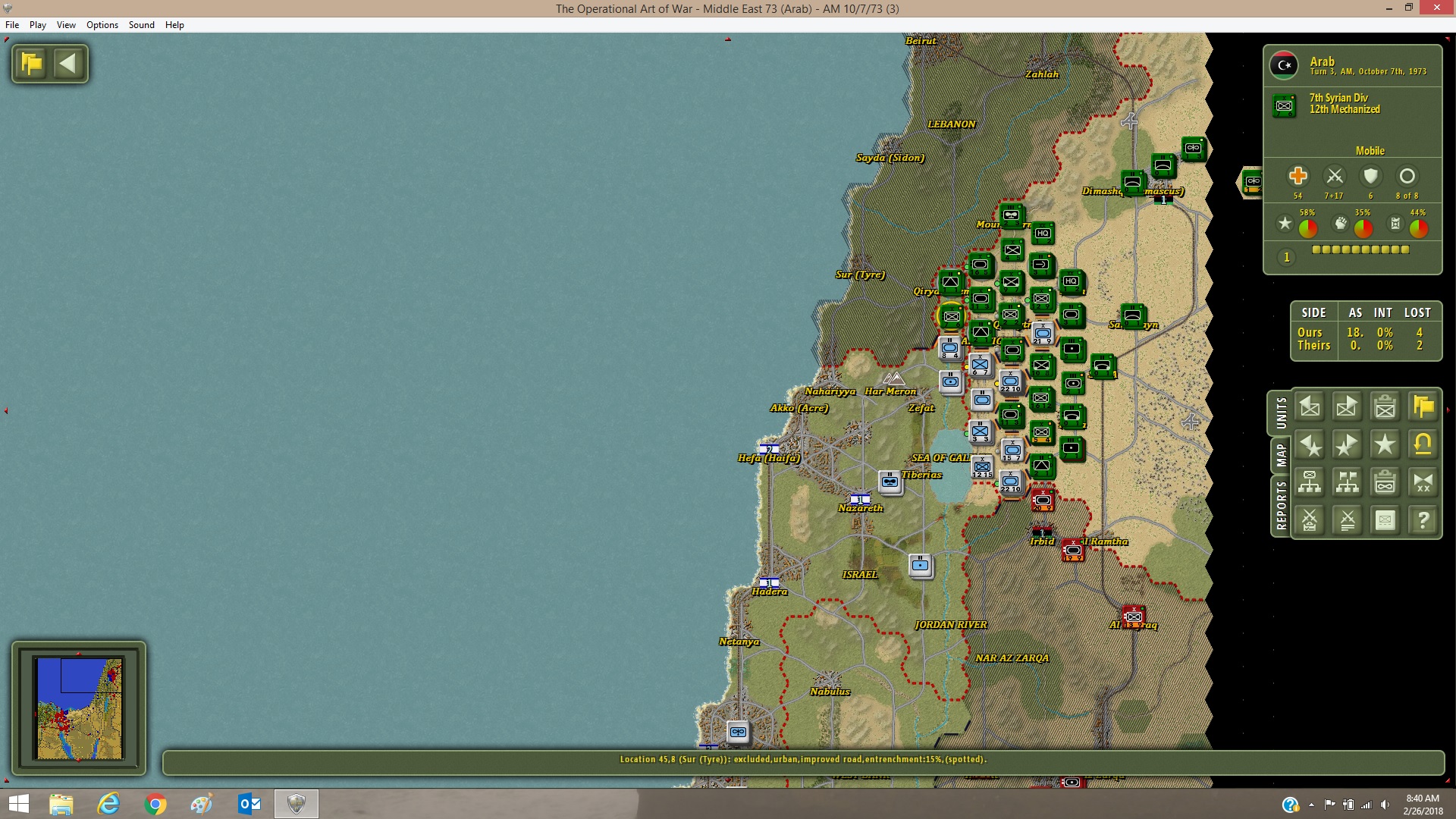
Task: Click the bowtie XX division icon
Action: [x=1423, y=482]
